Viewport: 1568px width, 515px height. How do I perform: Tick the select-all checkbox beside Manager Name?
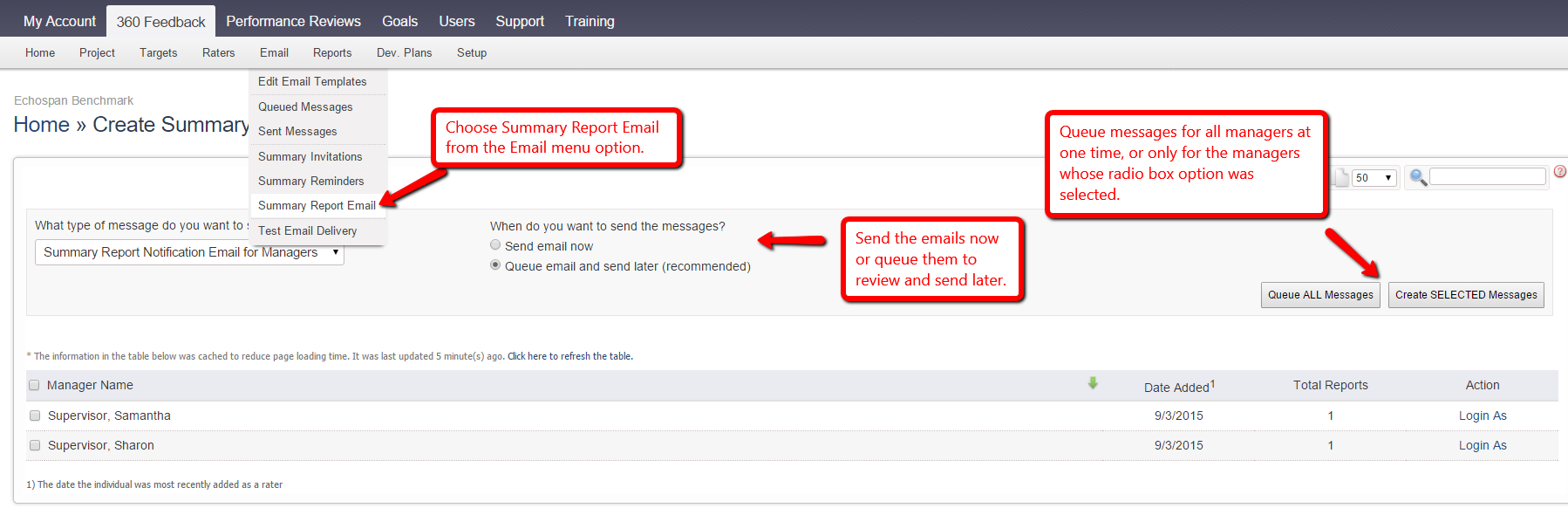click(34, 385)
